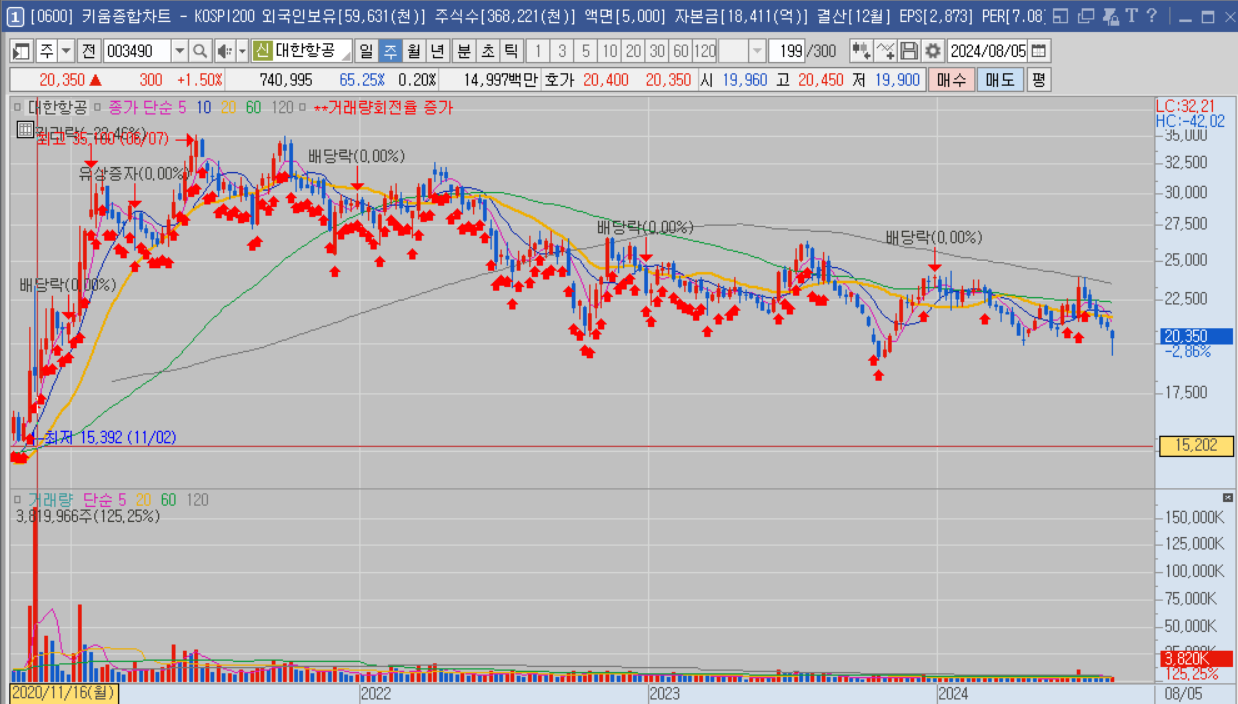1238x704 pixels.
Task: Click the 2020/11/16(월) date label
Action: (64, 692)
